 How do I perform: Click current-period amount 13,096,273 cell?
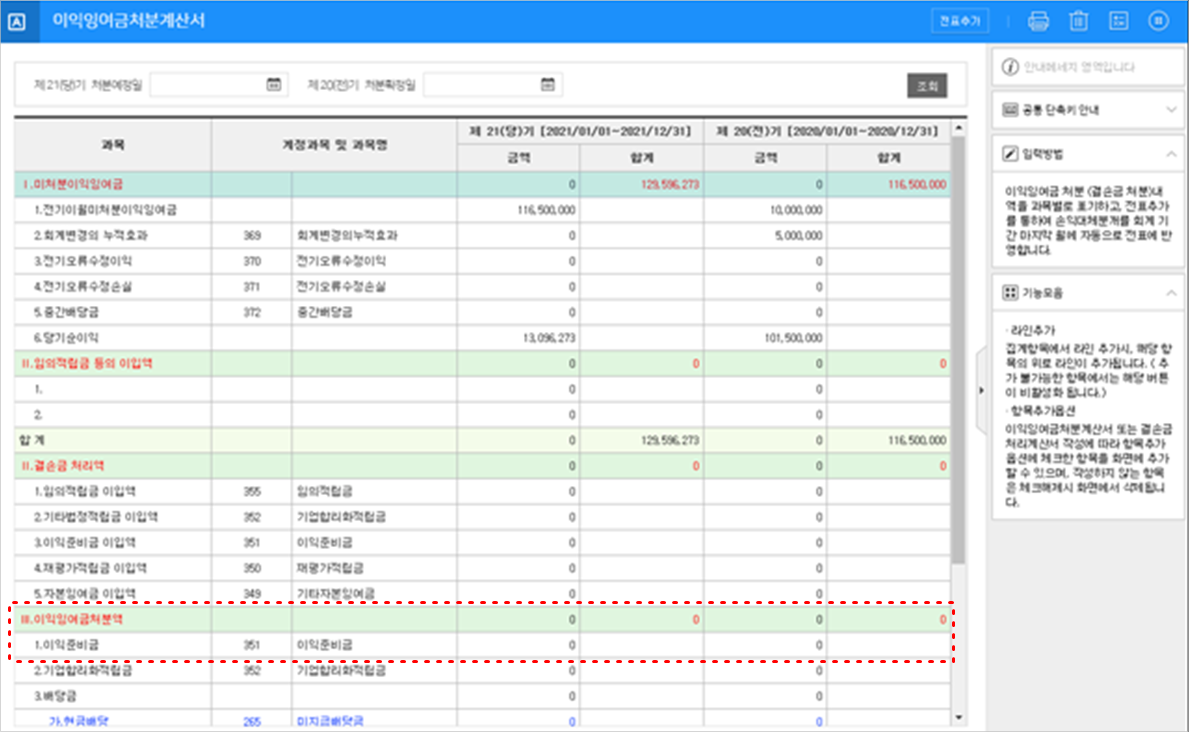[519, 338]
